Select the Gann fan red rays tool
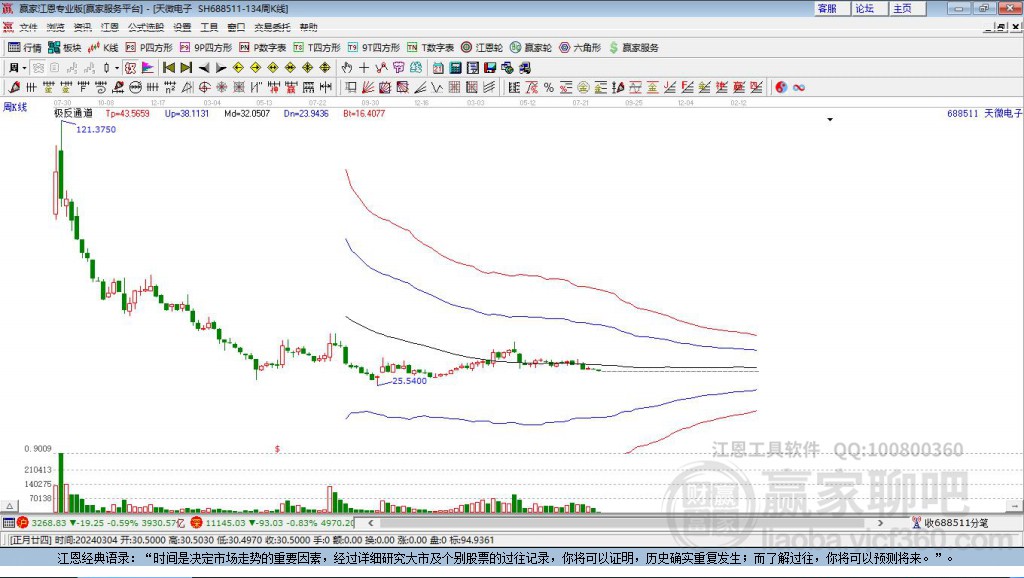The width and height of the screenshot is (1024, 578). (368, 87)
